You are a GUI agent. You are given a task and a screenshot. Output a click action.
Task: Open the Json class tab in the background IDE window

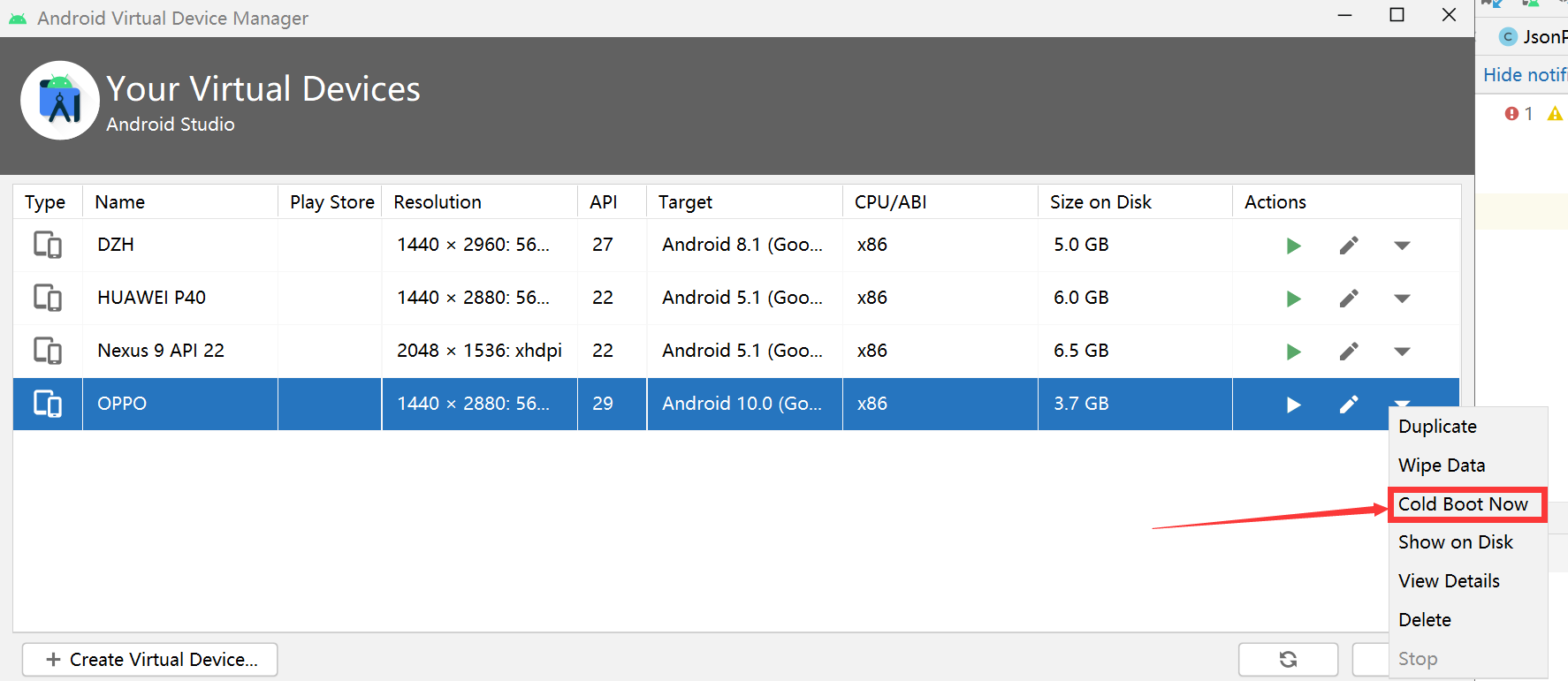[x=1534, y=37]
